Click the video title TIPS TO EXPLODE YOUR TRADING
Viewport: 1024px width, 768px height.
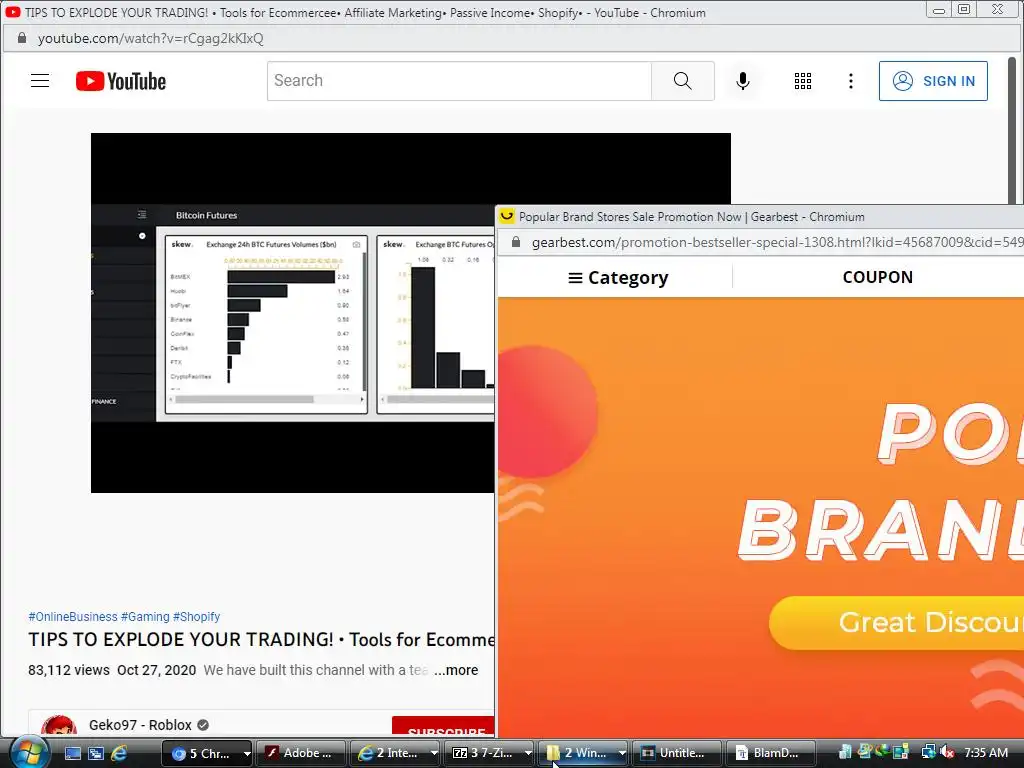[x=261, y=639]
